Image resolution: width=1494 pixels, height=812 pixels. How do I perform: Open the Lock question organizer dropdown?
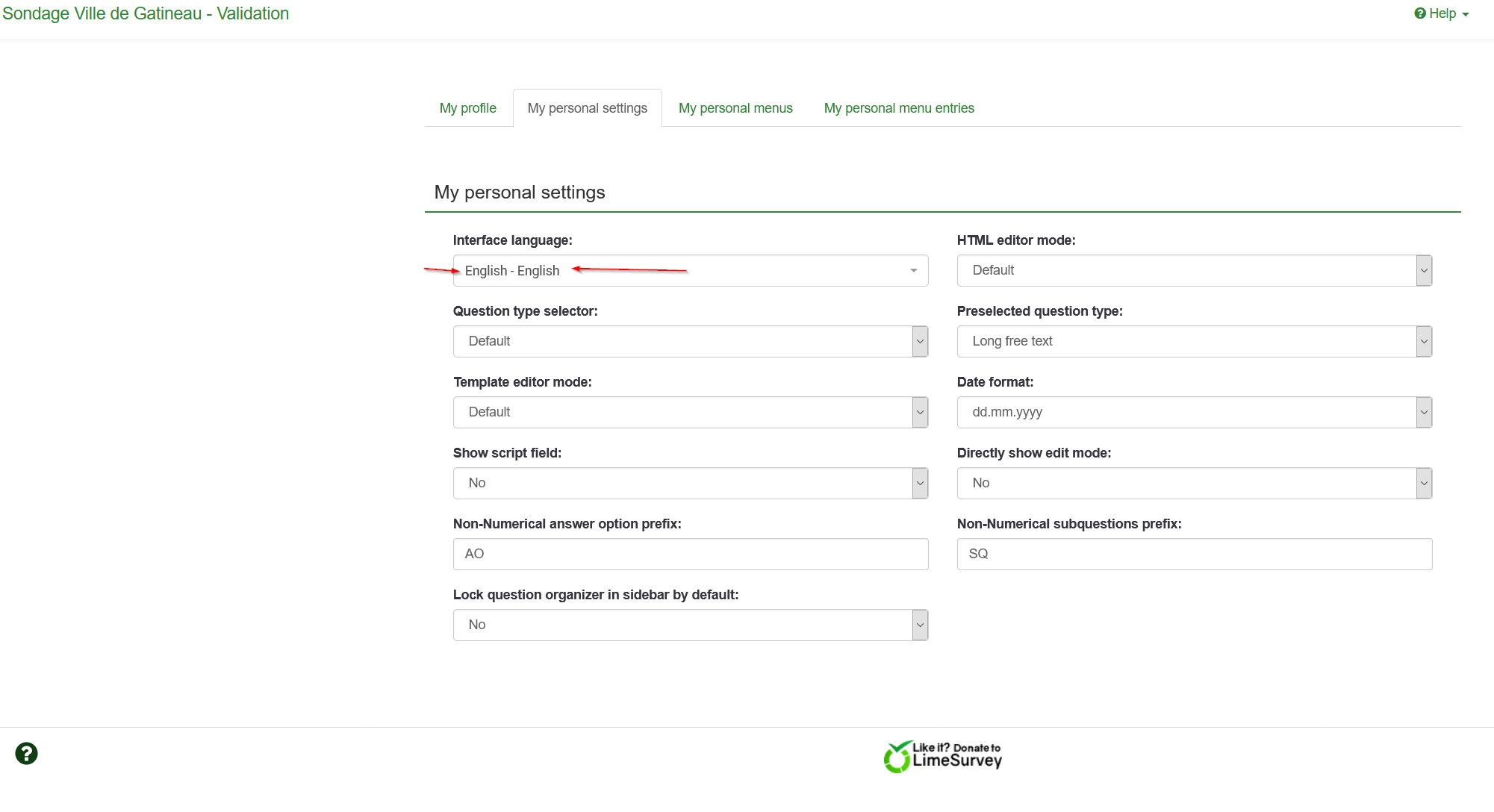(690, 625)
